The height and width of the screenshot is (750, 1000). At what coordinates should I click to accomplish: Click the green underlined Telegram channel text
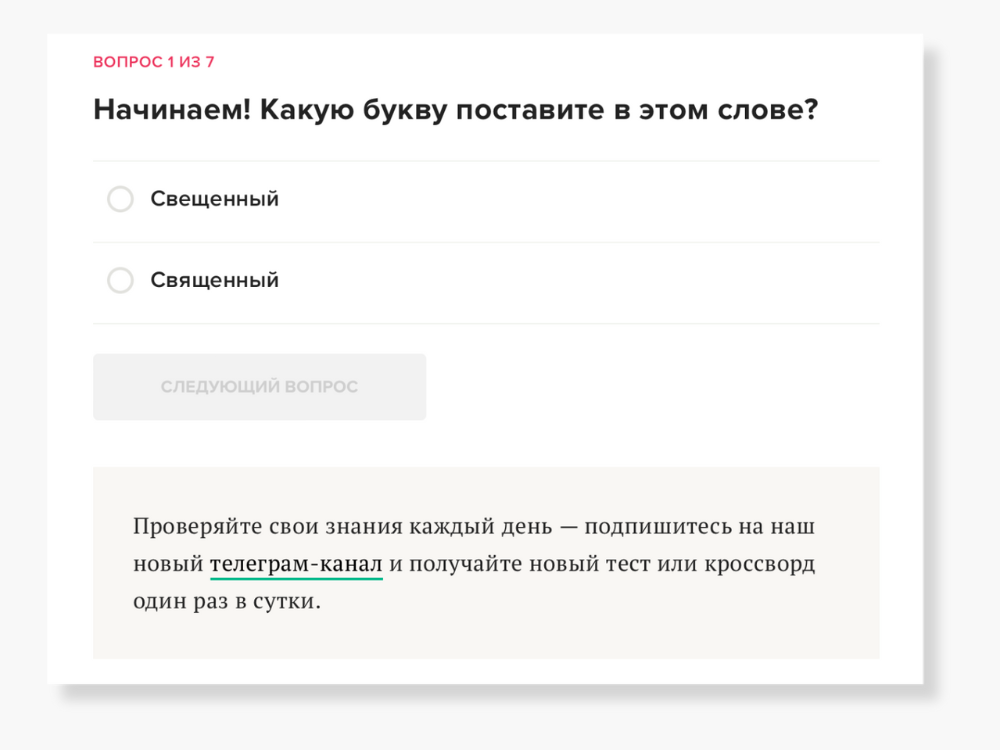click(296, 564)
